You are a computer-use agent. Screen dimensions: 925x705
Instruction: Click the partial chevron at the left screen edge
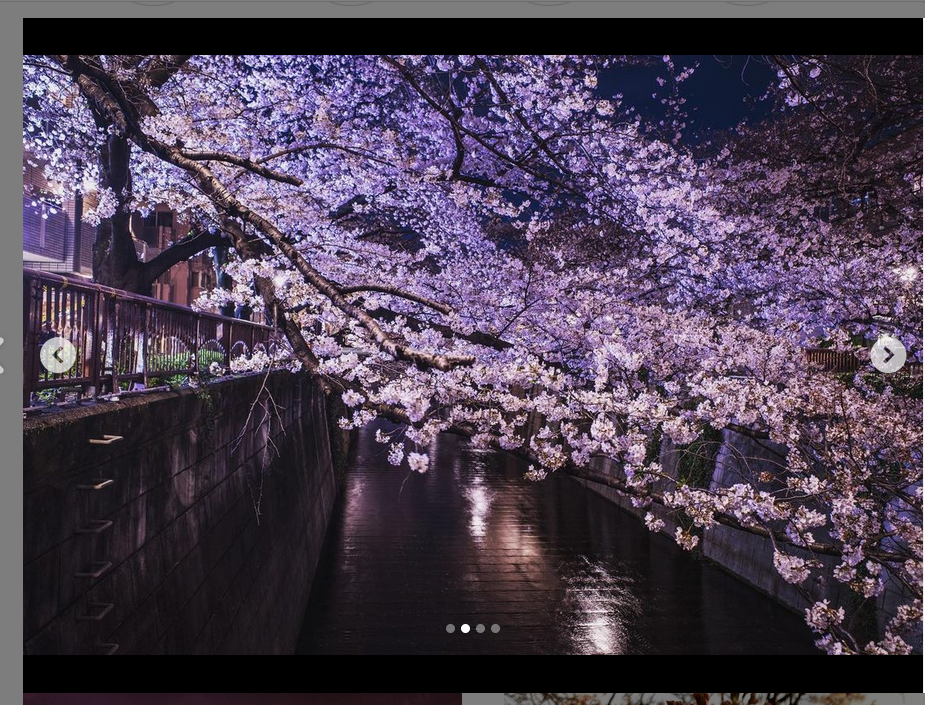[x=2, y=355]
